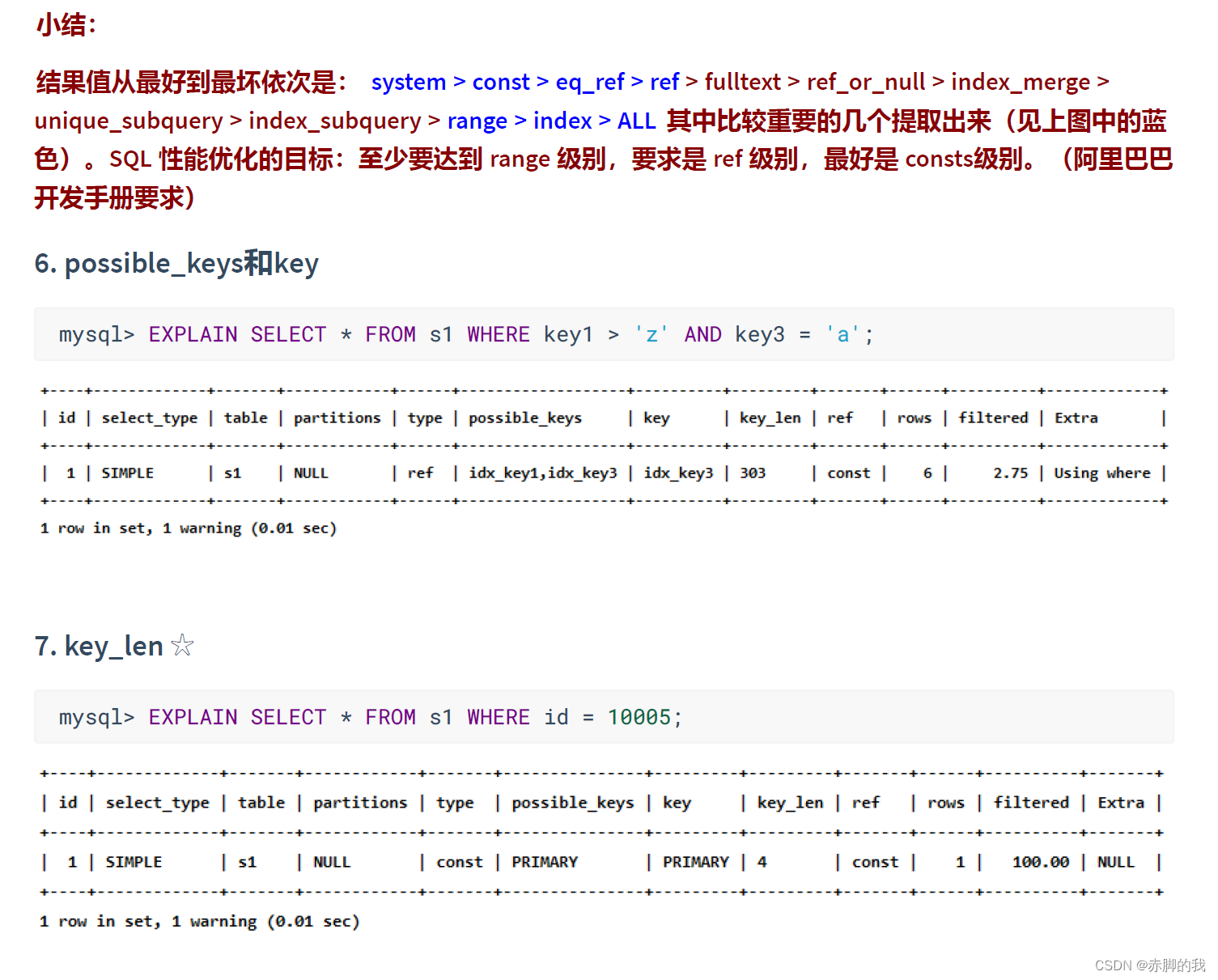Click the key1 > 'z' query code block
1218x980 pixels.
pyautogui.click(x=604, y=334)
